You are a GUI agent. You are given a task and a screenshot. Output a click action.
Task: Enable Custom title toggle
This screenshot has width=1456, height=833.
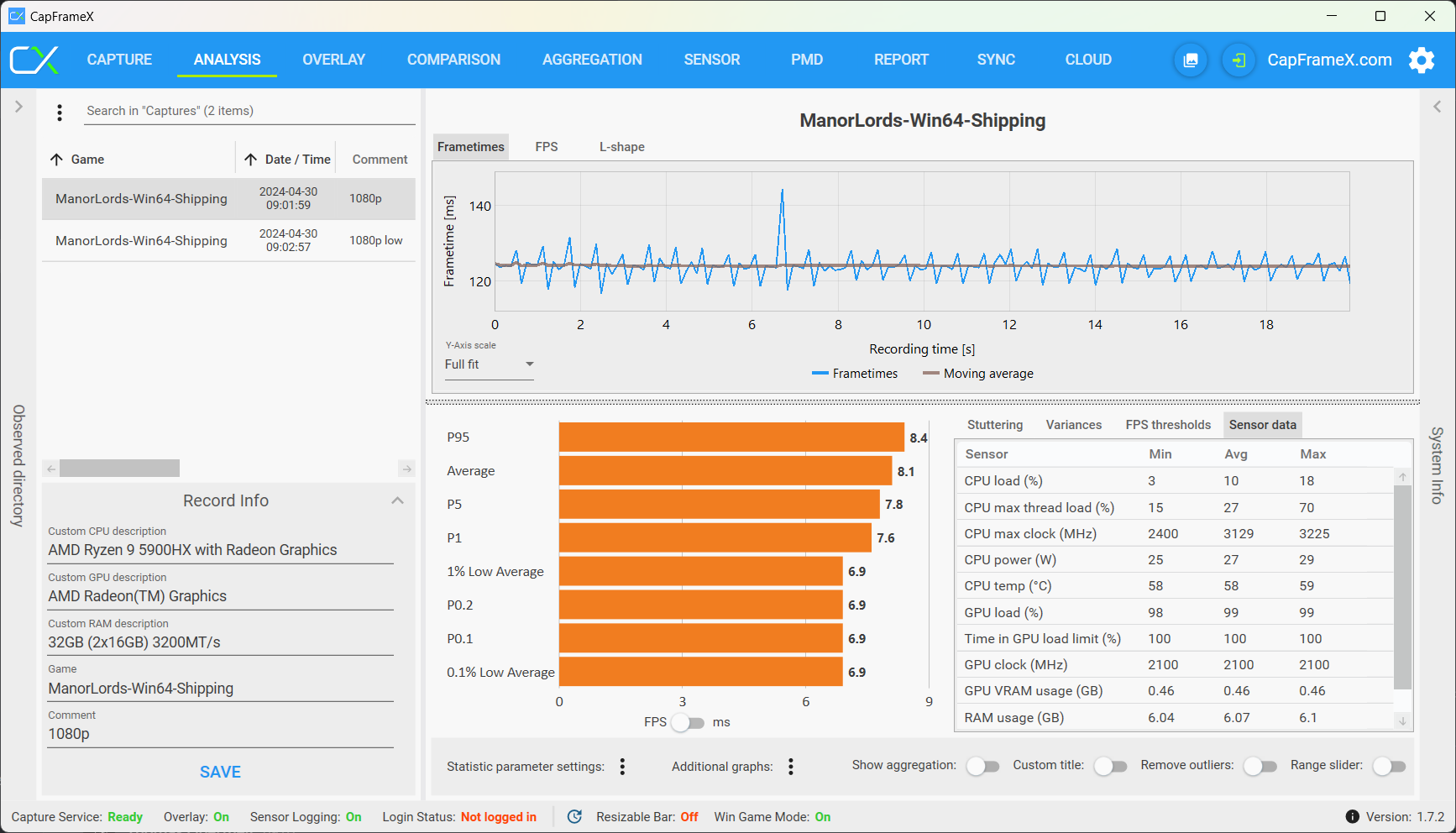click(1110, 766)
